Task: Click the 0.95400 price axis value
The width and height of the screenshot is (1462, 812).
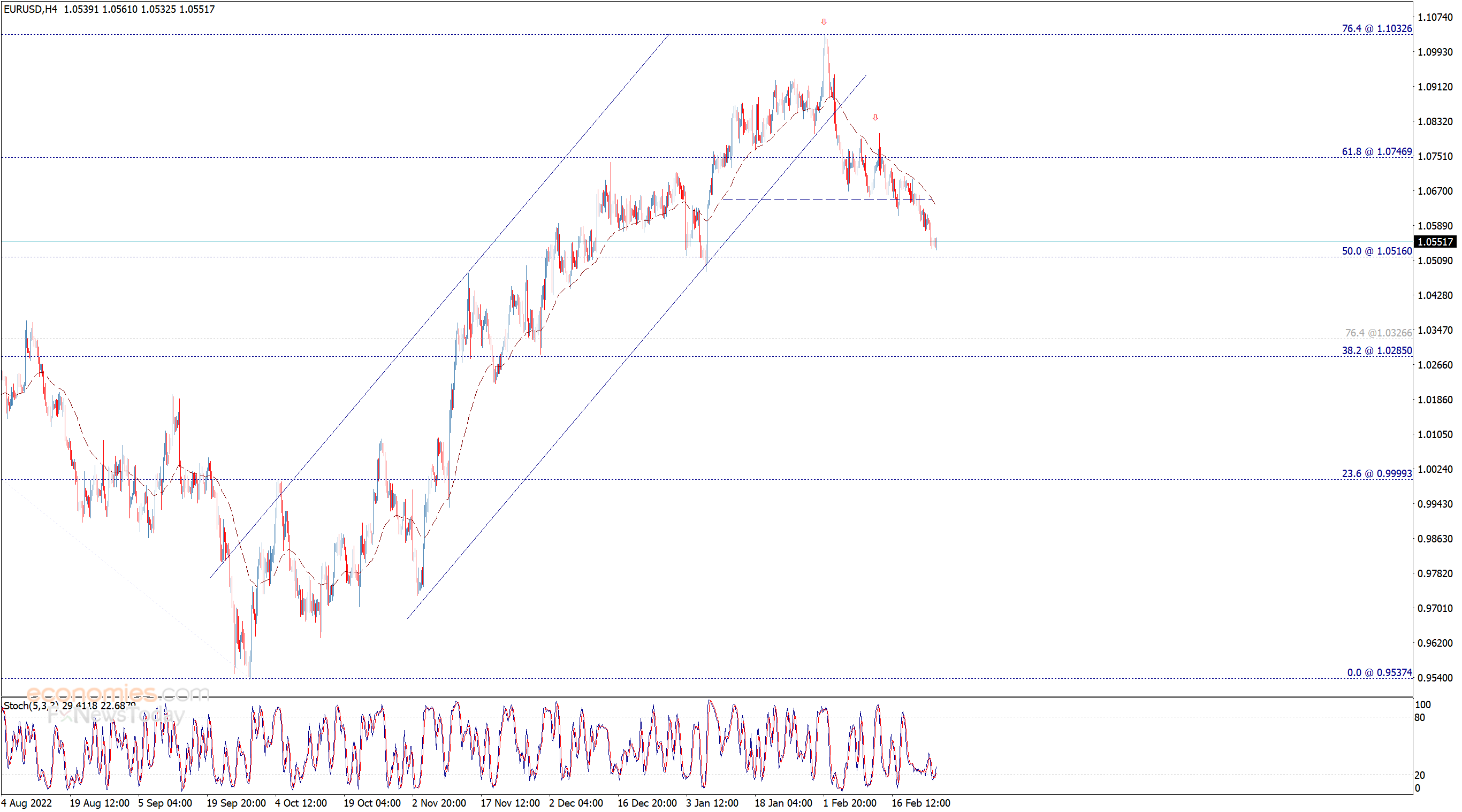Action: pyautogui.click(x=1435, y=678)
